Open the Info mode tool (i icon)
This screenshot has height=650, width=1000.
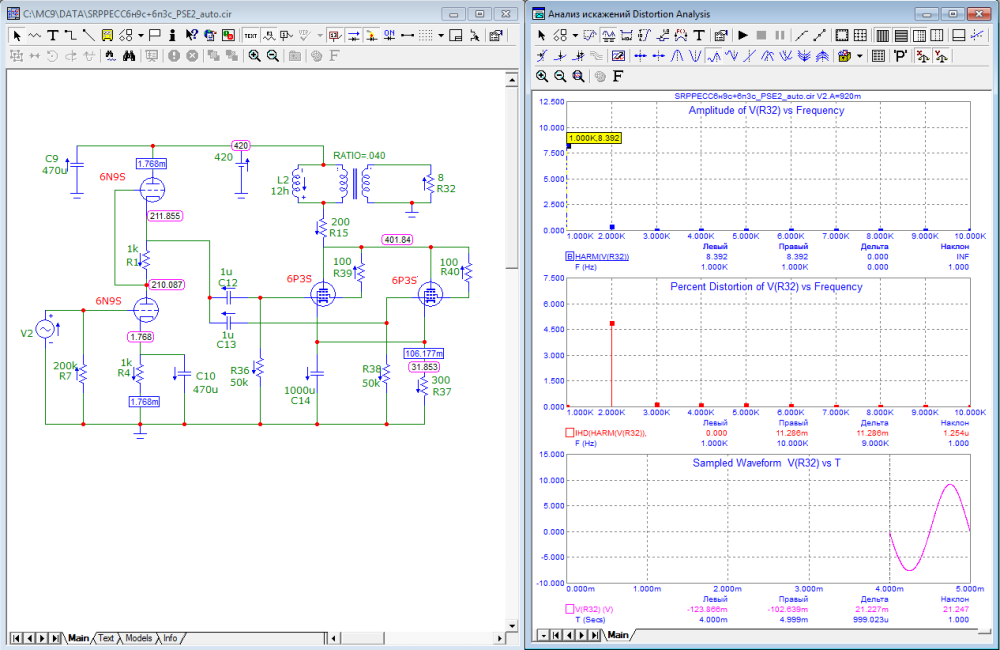click(x=173, y=34)
